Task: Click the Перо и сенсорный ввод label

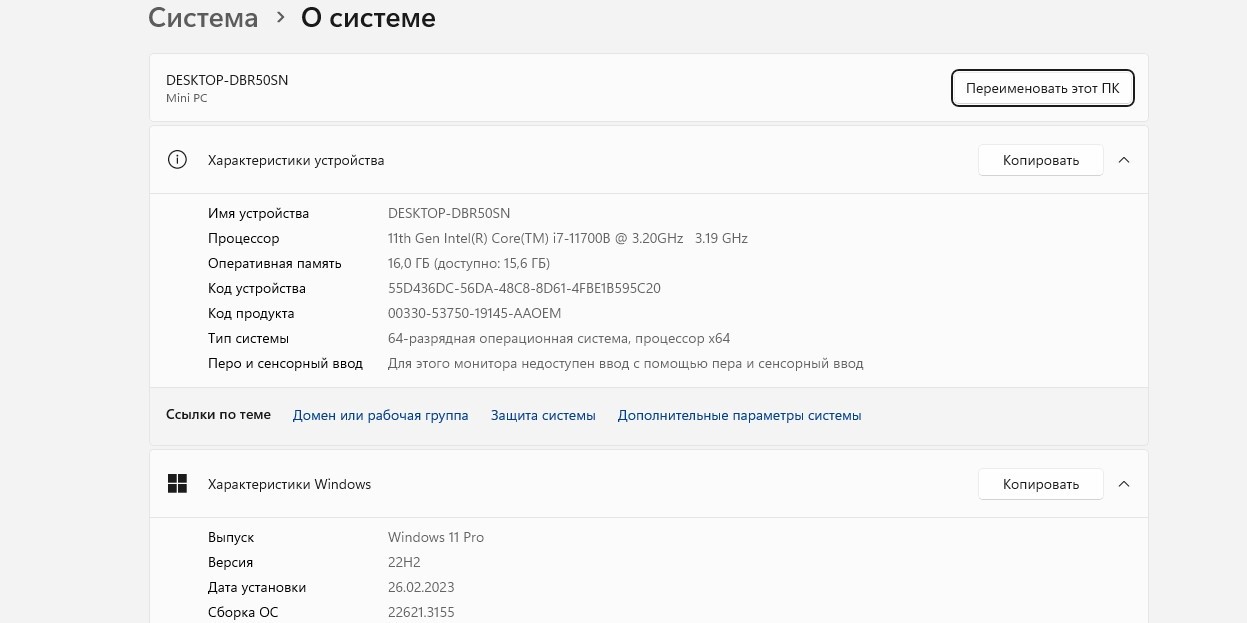Action: point(285,363)
